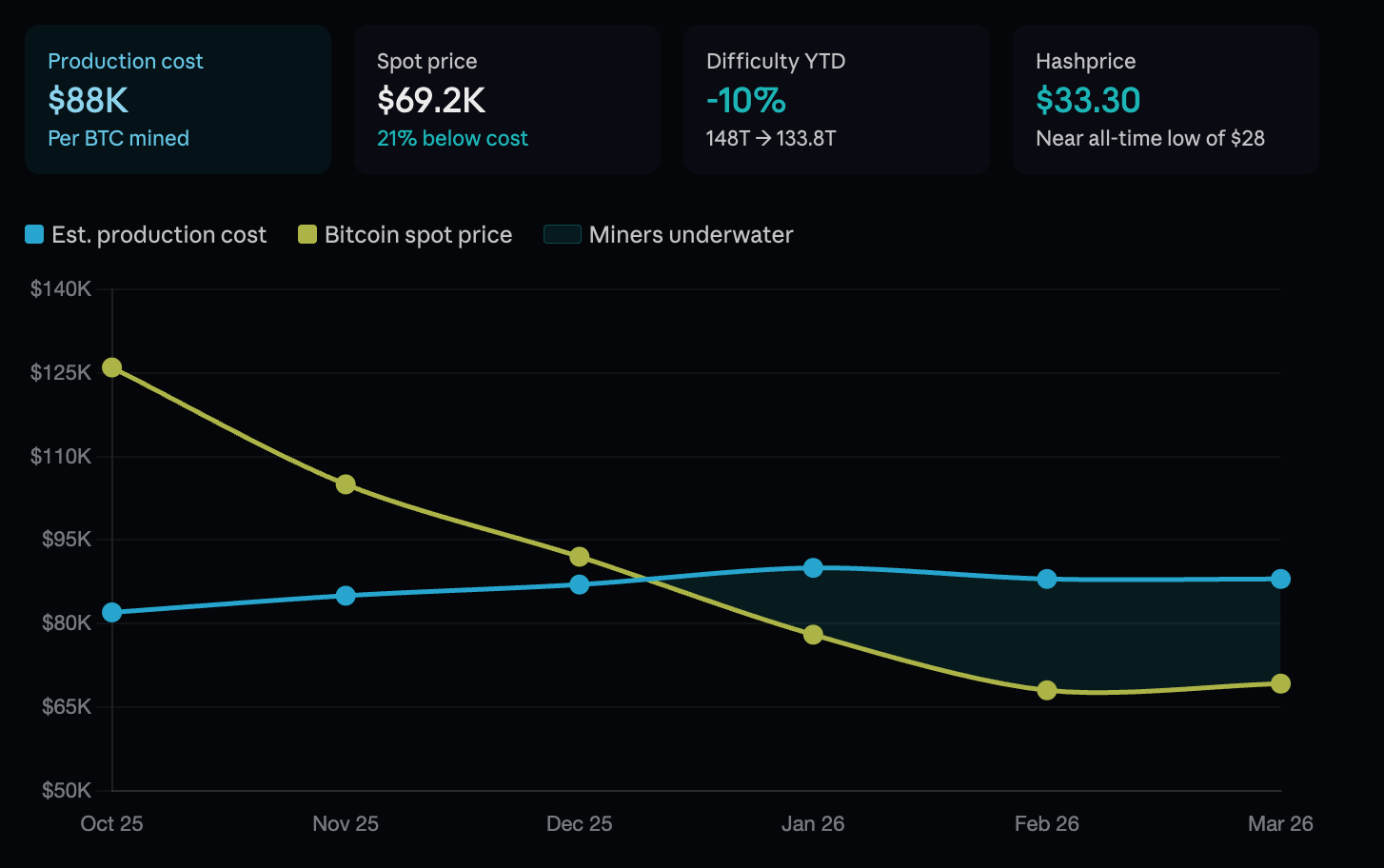Select the Nov 25 spot price point
The height and width of the screenshot is (868, 1384).
click(346, 484)
